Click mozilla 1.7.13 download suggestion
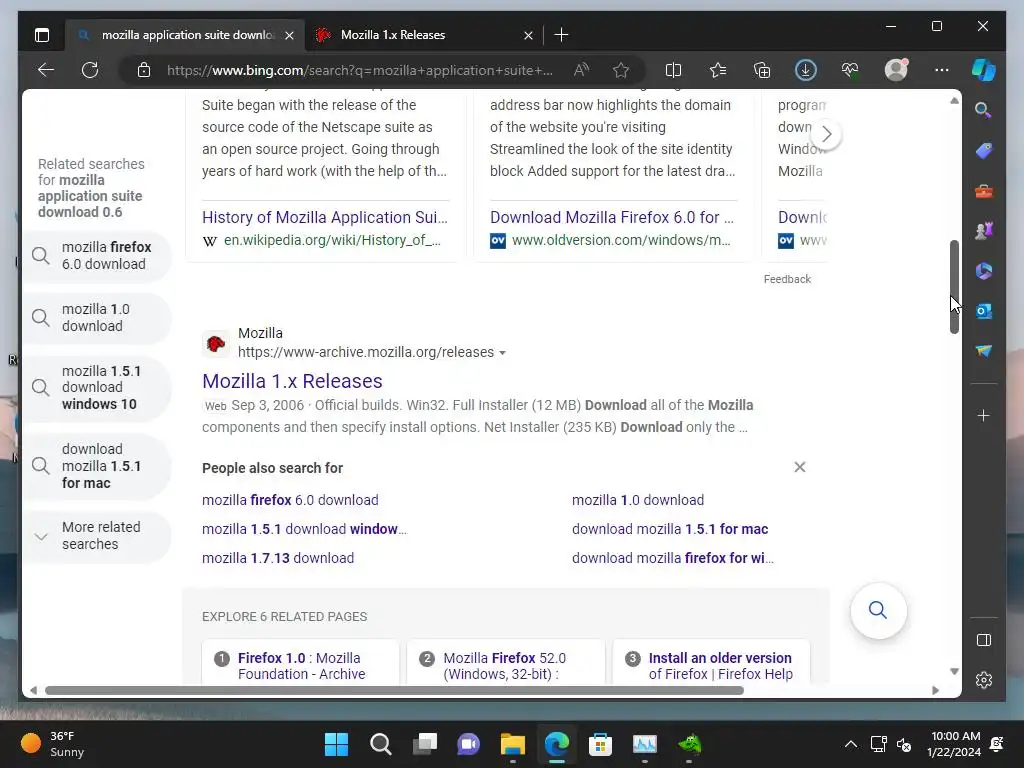This screenshot has height=768, width=1024. (x=278, y=558)
